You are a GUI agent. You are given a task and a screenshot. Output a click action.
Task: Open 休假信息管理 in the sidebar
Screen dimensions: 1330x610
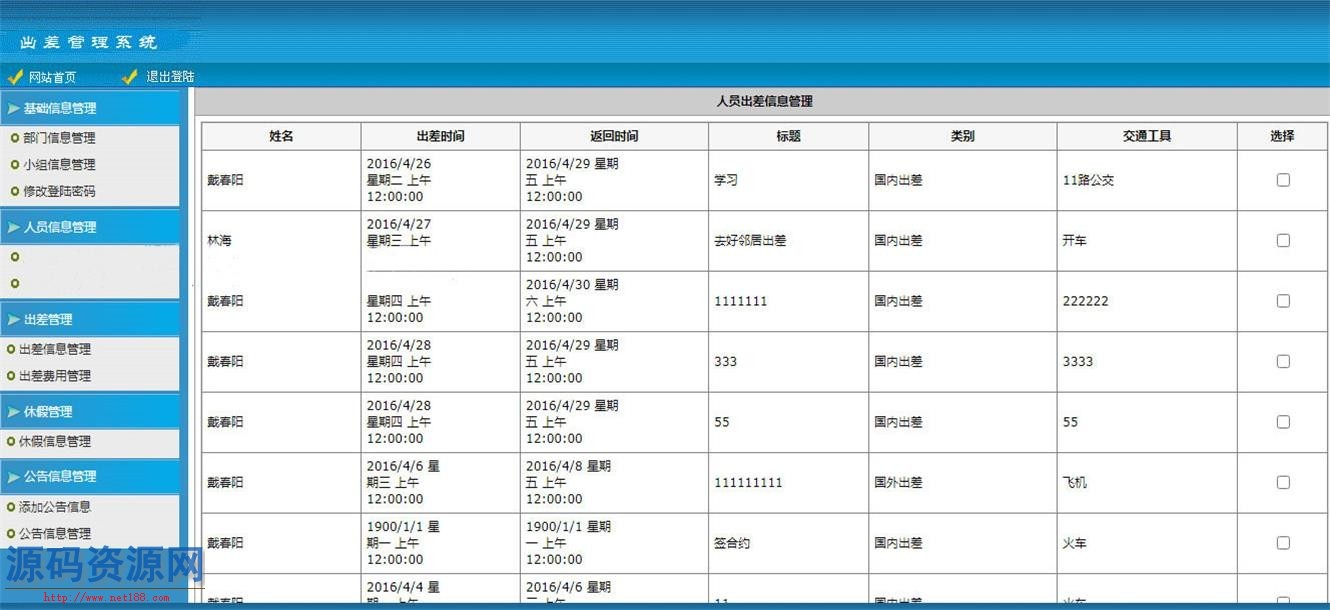click(55, 441)
